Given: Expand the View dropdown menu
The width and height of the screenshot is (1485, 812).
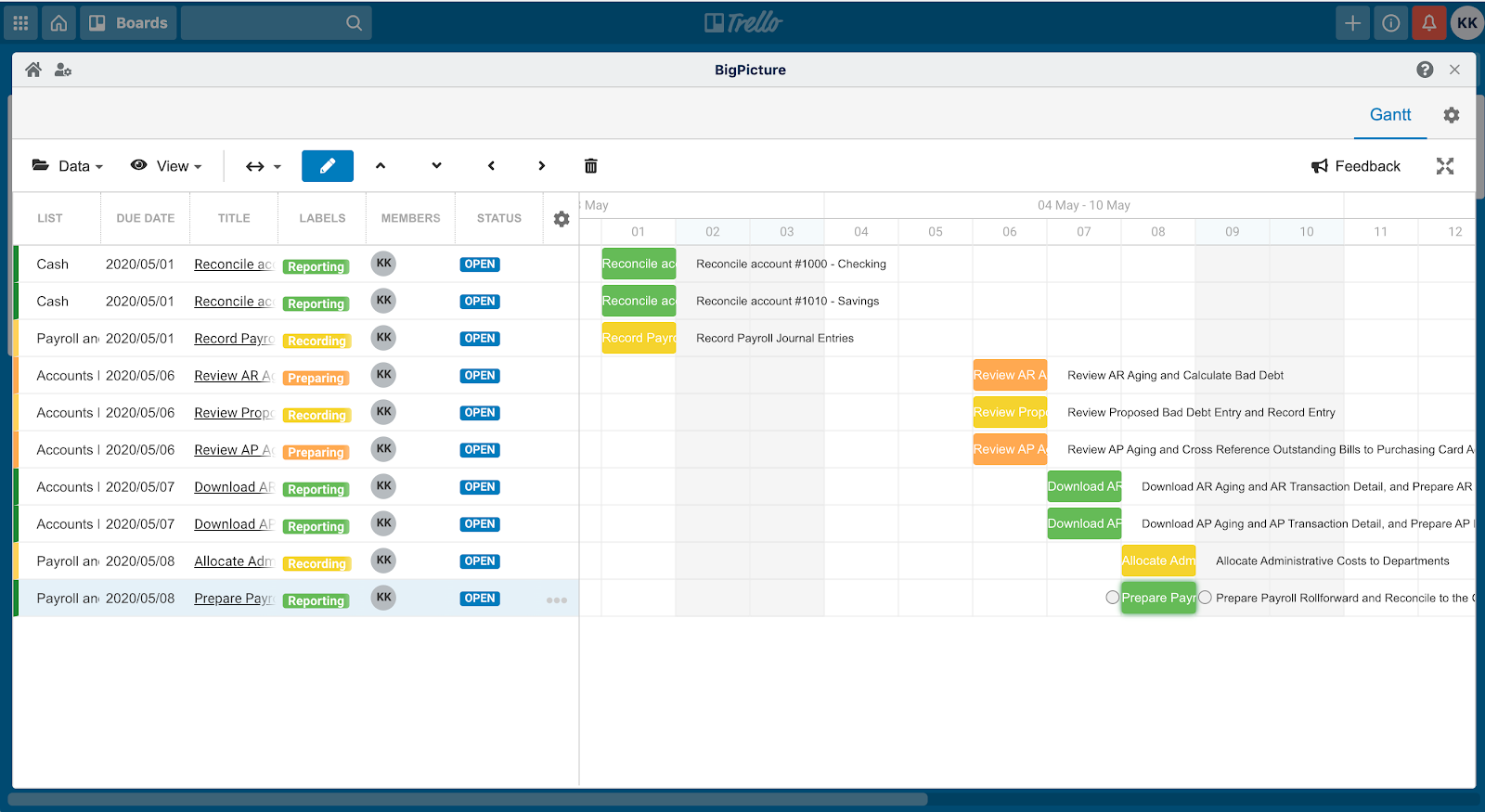Looking at the screenshot, I should point(166,166).
